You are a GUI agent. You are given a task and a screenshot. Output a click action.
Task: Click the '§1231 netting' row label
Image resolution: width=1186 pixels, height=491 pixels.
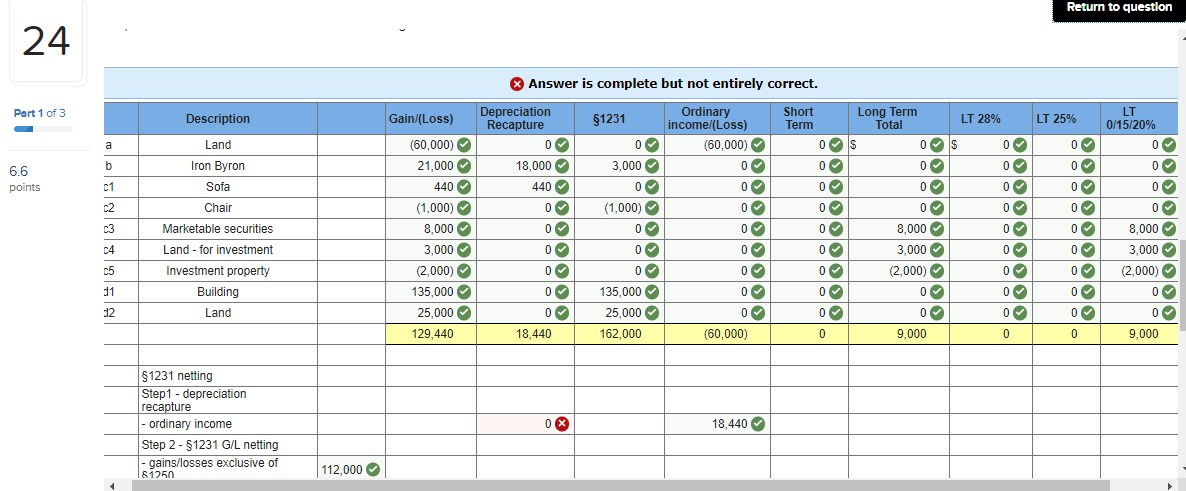[x=175, y=376]
